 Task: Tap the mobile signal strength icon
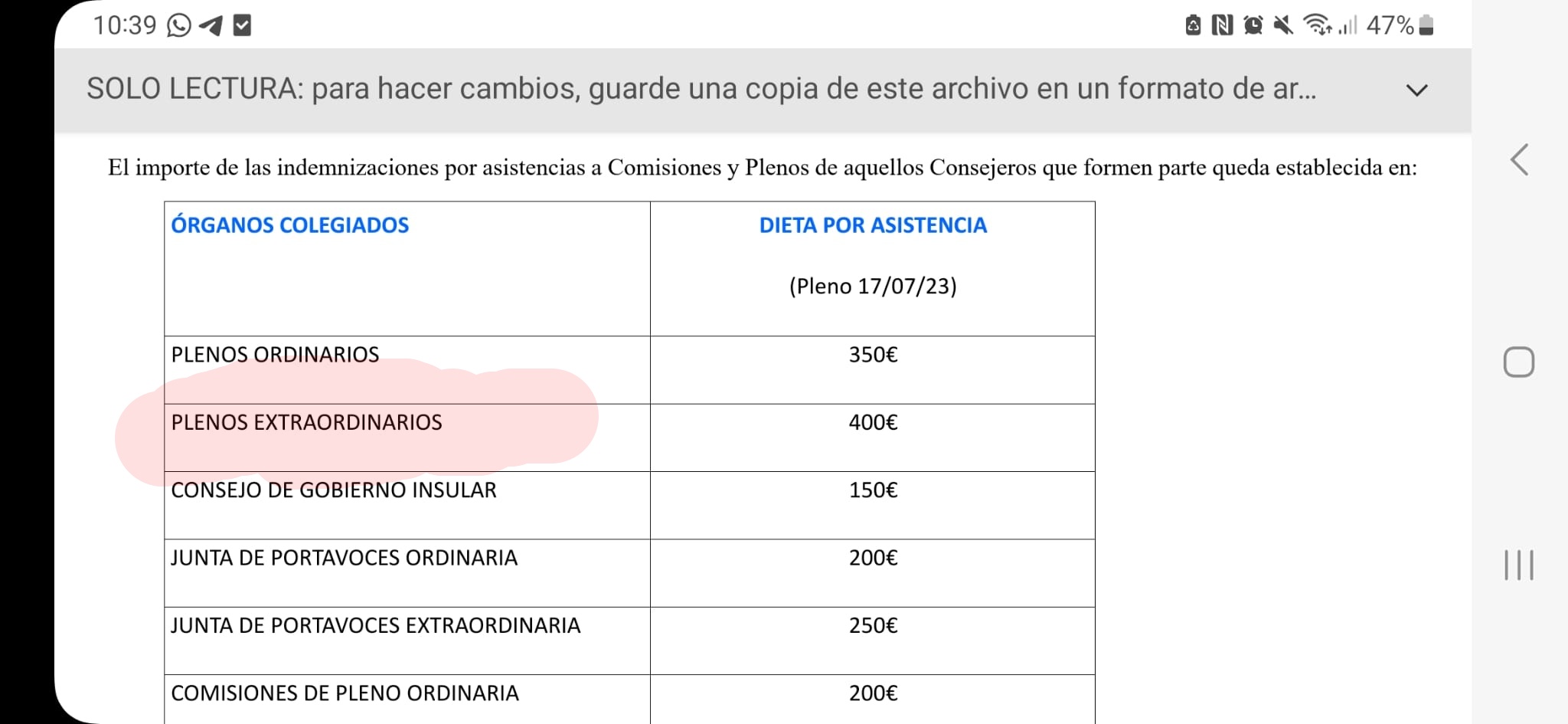pyautogui.click(x=1347, y=25)
